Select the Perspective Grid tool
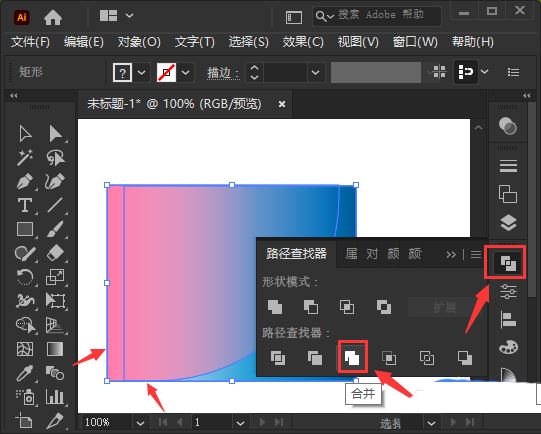This screenshot has height=434, width=541. [55, 325]
